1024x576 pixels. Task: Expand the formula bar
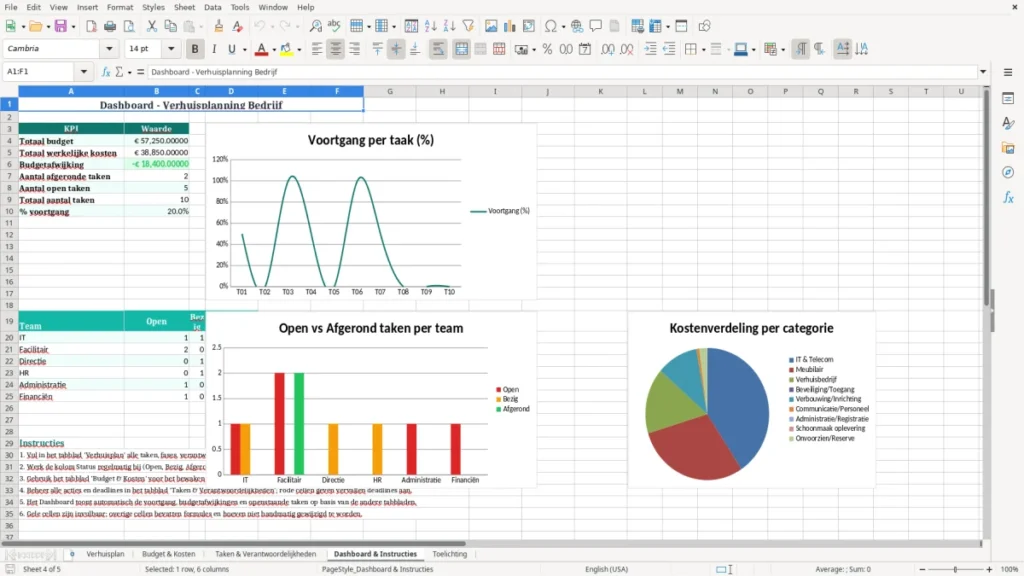pyautogui.click(x=983, y=72)
